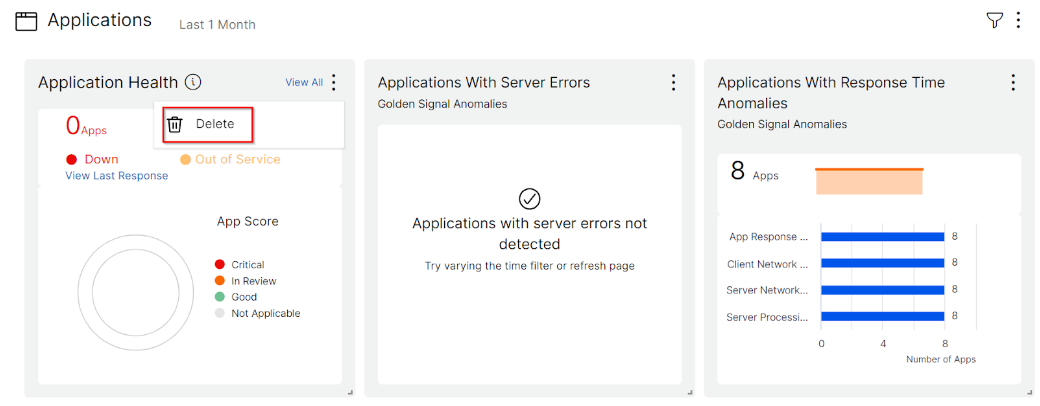Open the View All link
The width and height of the screenshot is (1040, 406).
click(304, 82)
